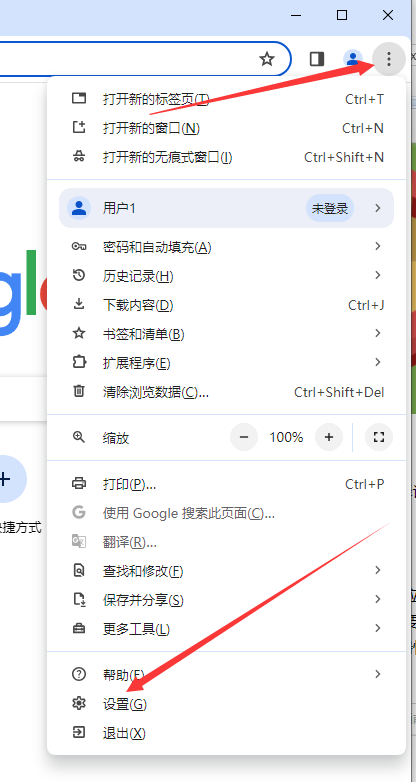
Task: Click the printer icon for 打印
Action: (79, 483)
